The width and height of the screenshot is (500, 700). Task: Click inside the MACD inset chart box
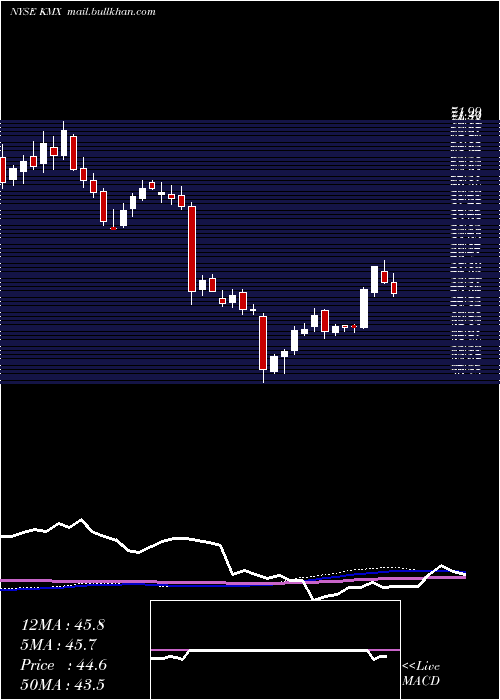point(275,650)
